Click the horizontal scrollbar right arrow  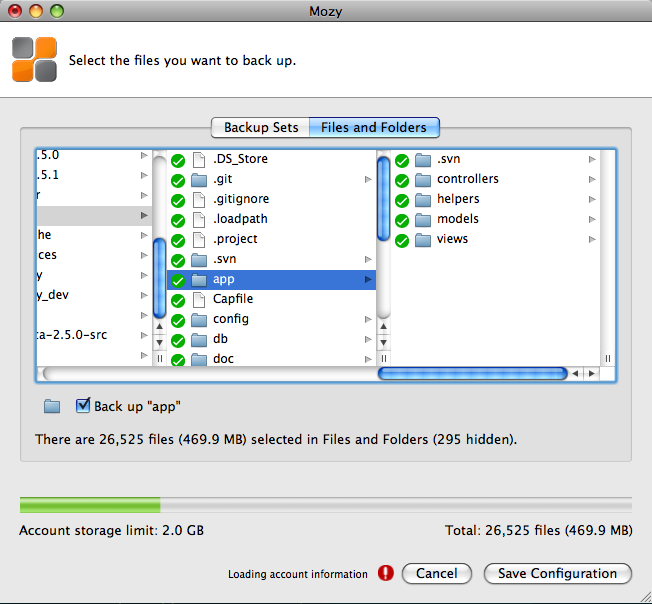(x=591, y=373)
